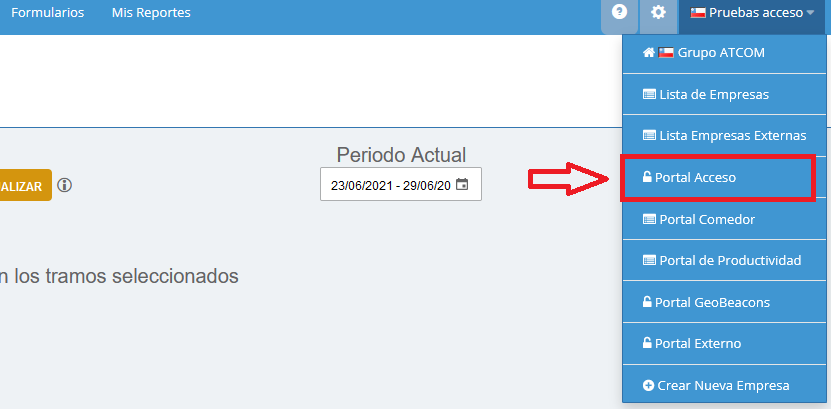Open the Periodo Actual date range picker

401,184
